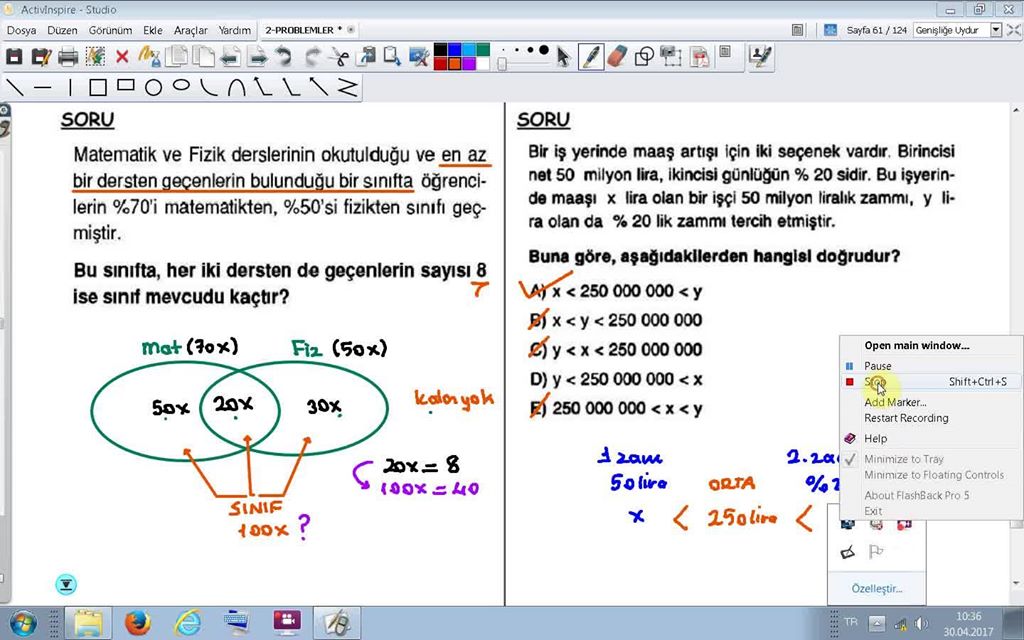The height and width of the screenshot is (640, 1024).
Task: Open the Araçlar menu
Action: point(191,30)
